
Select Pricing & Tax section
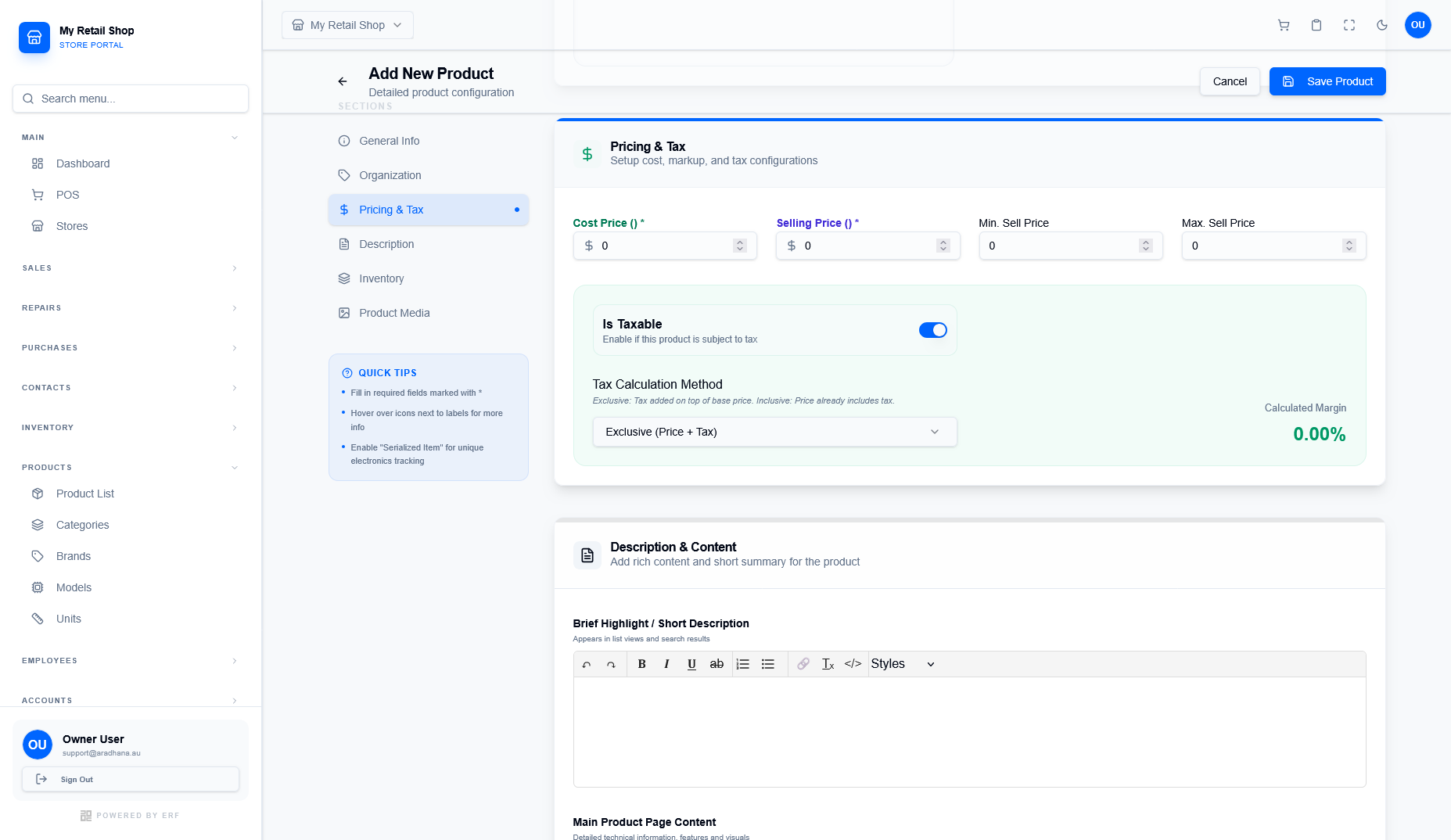429,210
